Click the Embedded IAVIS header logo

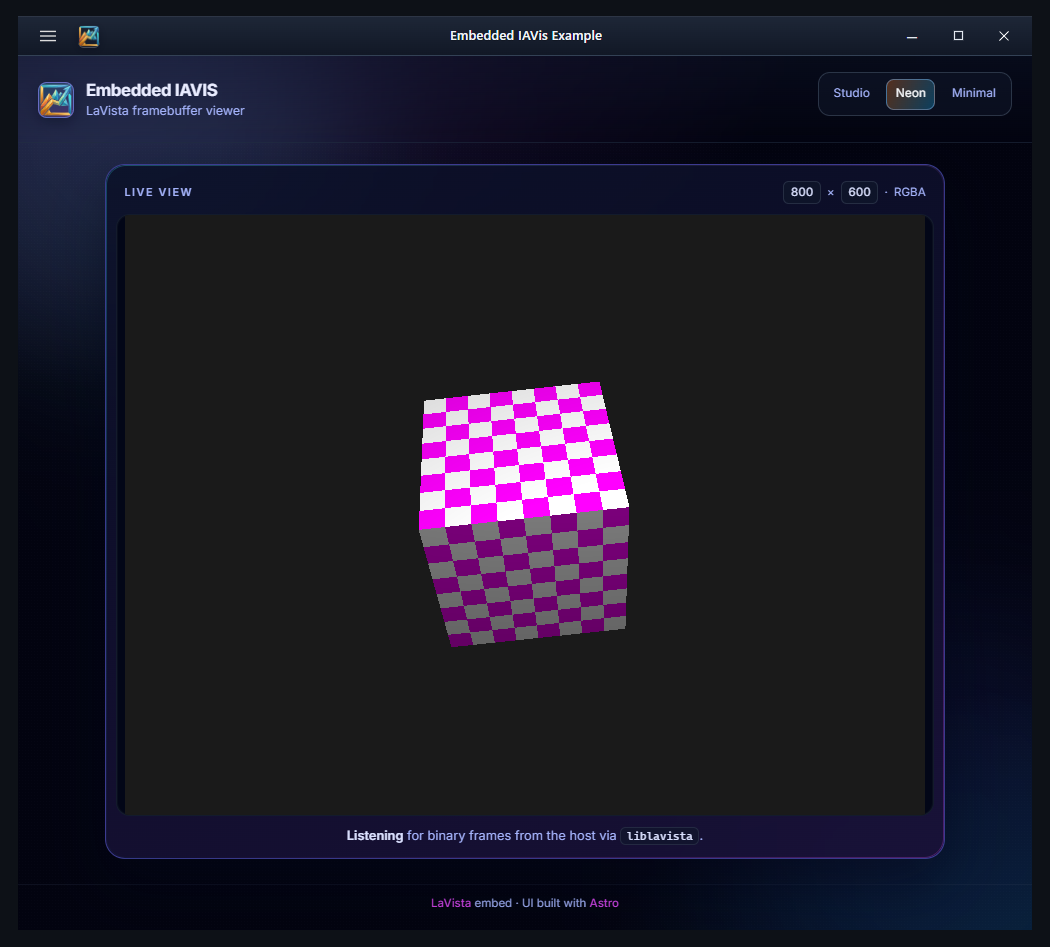coord(56,100)
